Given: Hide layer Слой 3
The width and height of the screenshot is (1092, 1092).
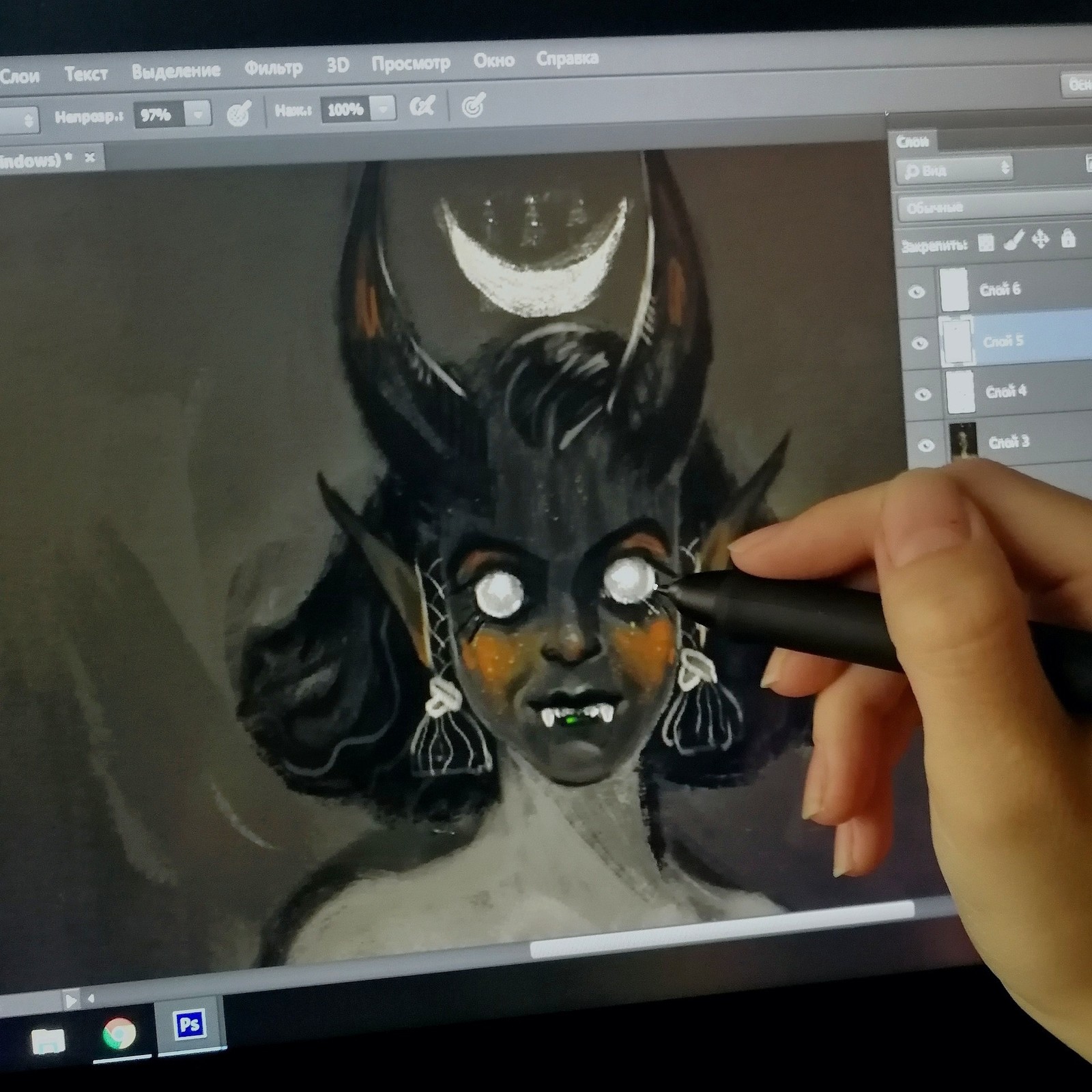Looking at the screenshot, I should click(x=925, y=445).
